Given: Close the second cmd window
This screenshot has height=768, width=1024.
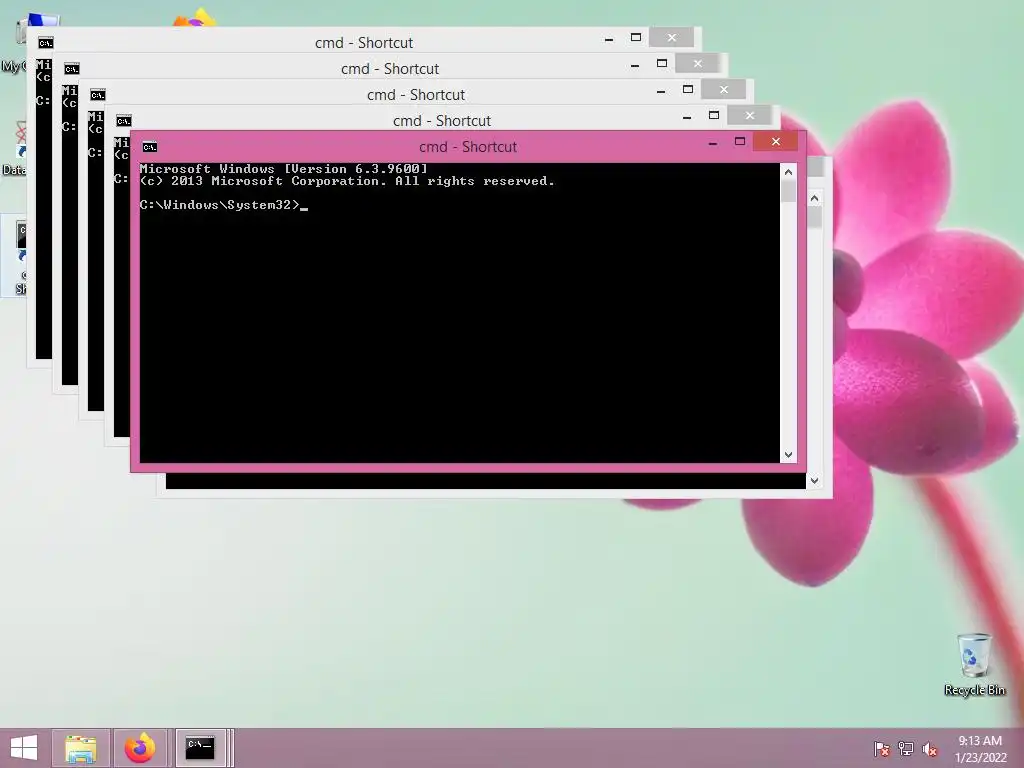Looking at the screenshot, I should coord(697,63).
